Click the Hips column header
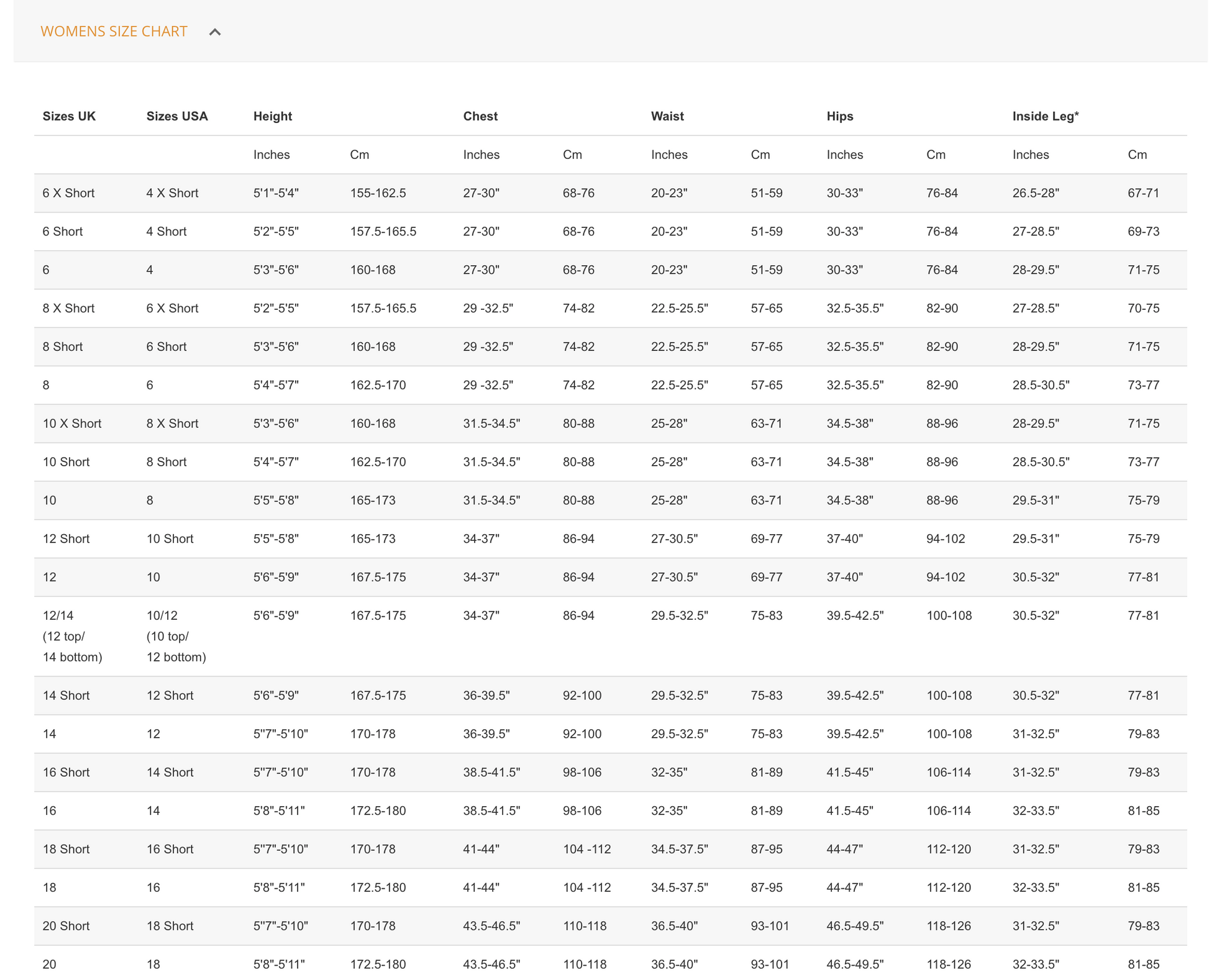The height and width of the screenshot is (980, 1209). (x=839, y=116)
